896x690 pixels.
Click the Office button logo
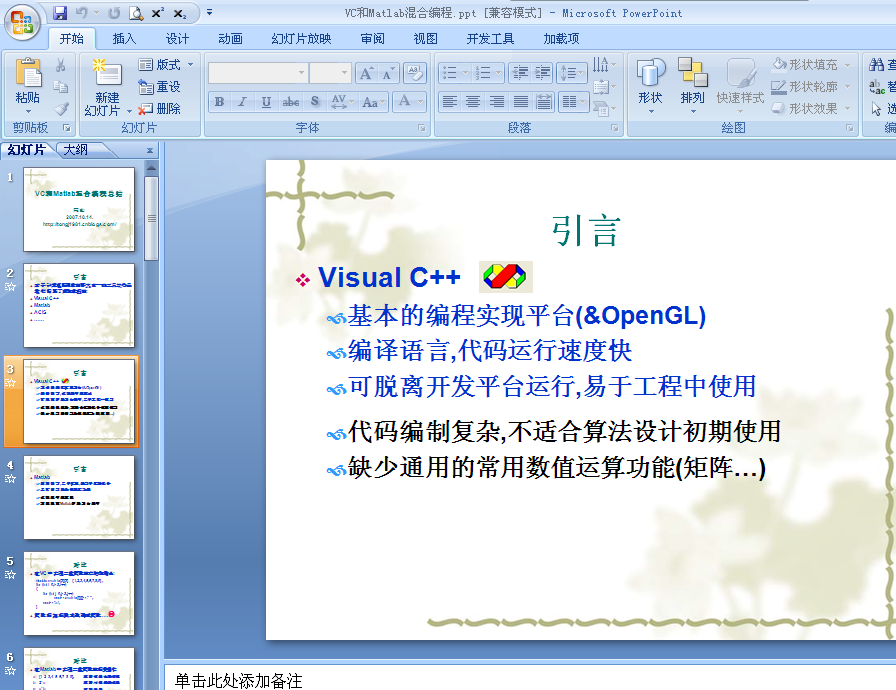coord(22,22)
